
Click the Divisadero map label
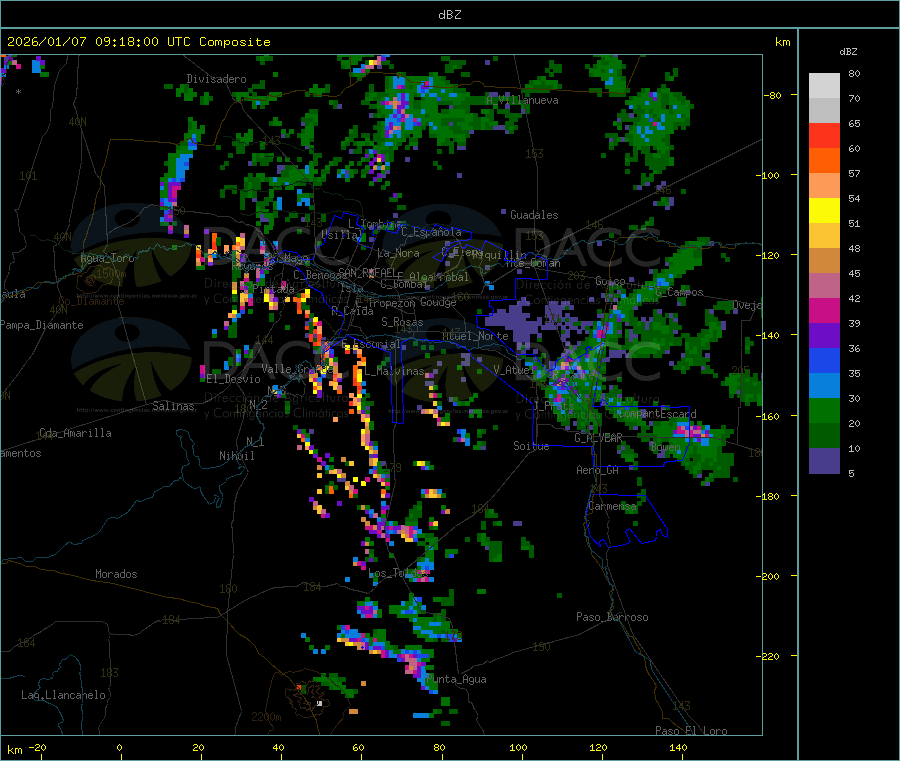(x=216, y=79)
